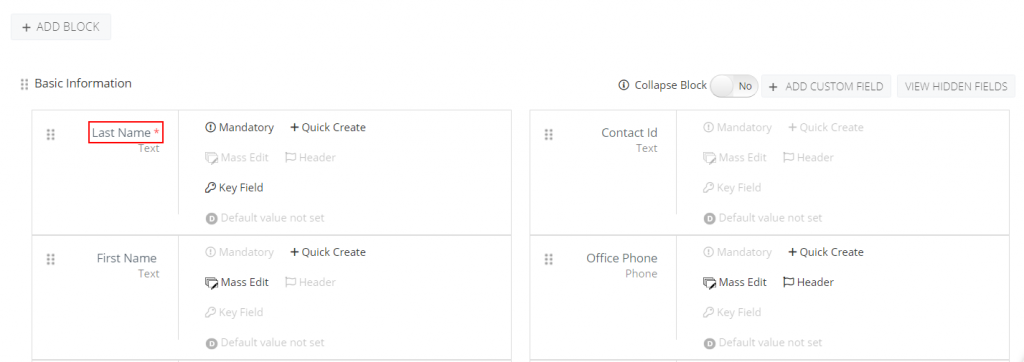
Task: Click Add Custom Field button
Action: coord(826,86)
